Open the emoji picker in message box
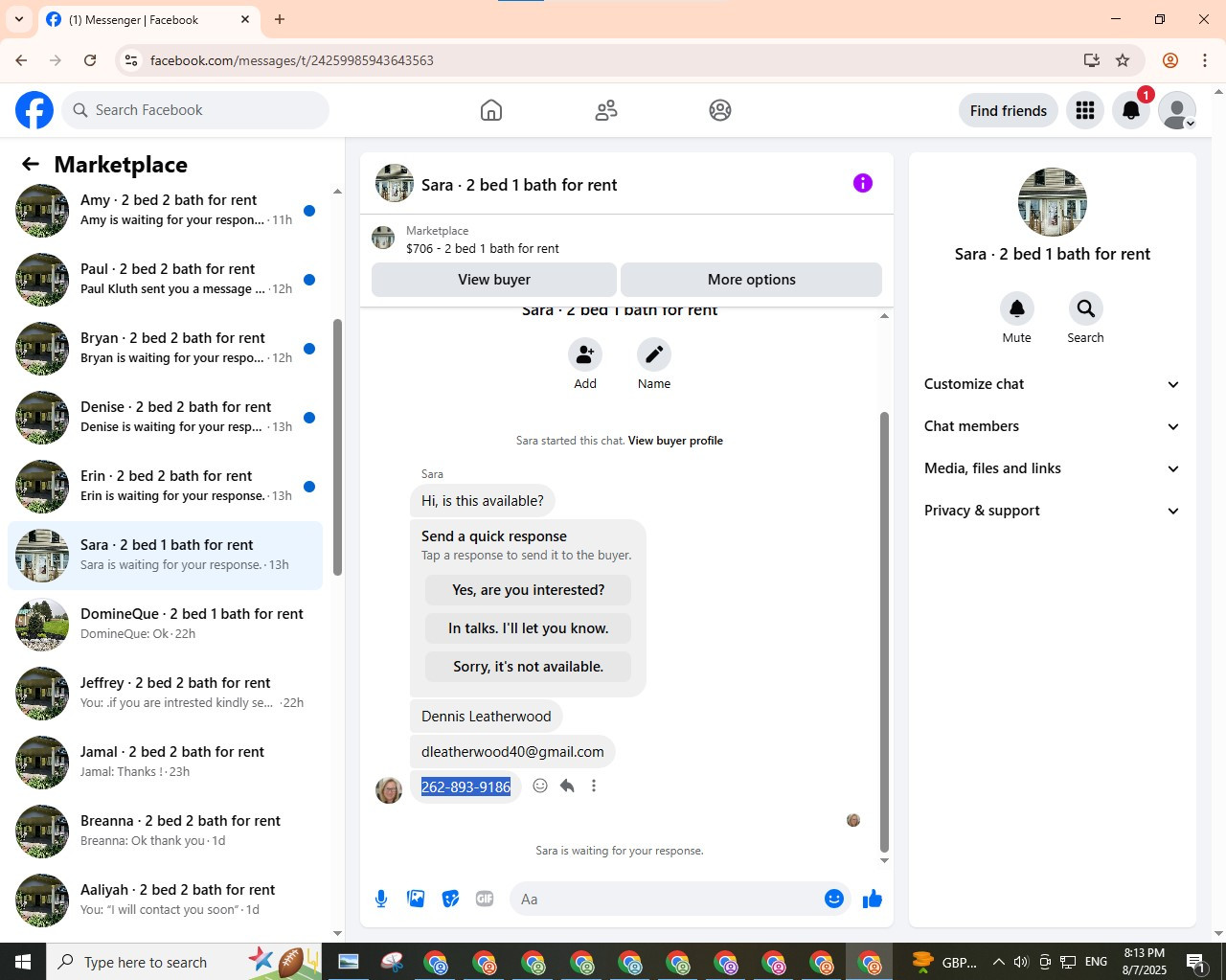Screen dimensions: 1226x980 coord(834,899)
